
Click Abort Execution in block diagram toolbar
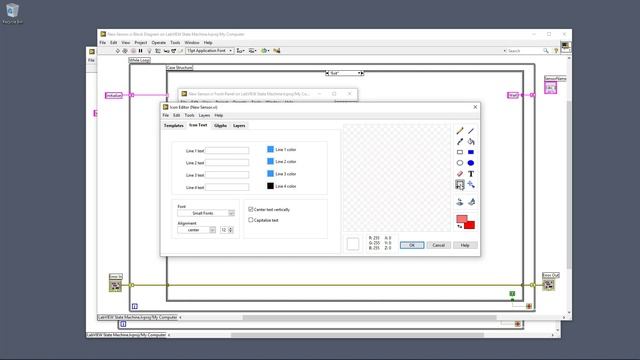pyautogui.click(x=133, y=51)
